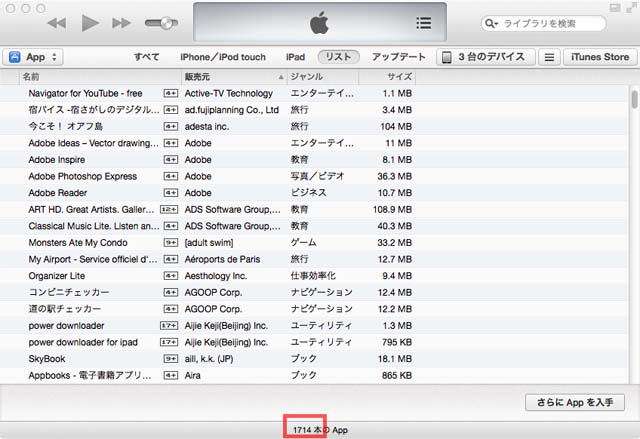Viewport: 640px width, 439px height.
Task: Click the ビジネス genre cell
Action: pyautogui.click(x=308, y=193)
